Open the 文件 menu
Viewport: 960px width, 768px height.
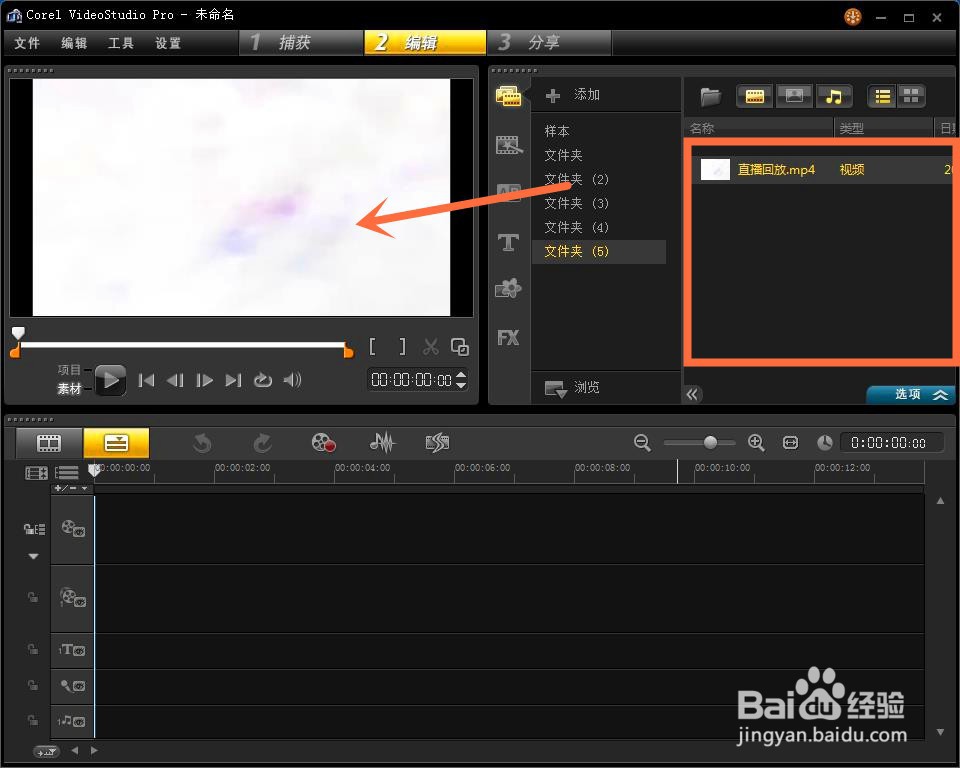pos(27,43)
